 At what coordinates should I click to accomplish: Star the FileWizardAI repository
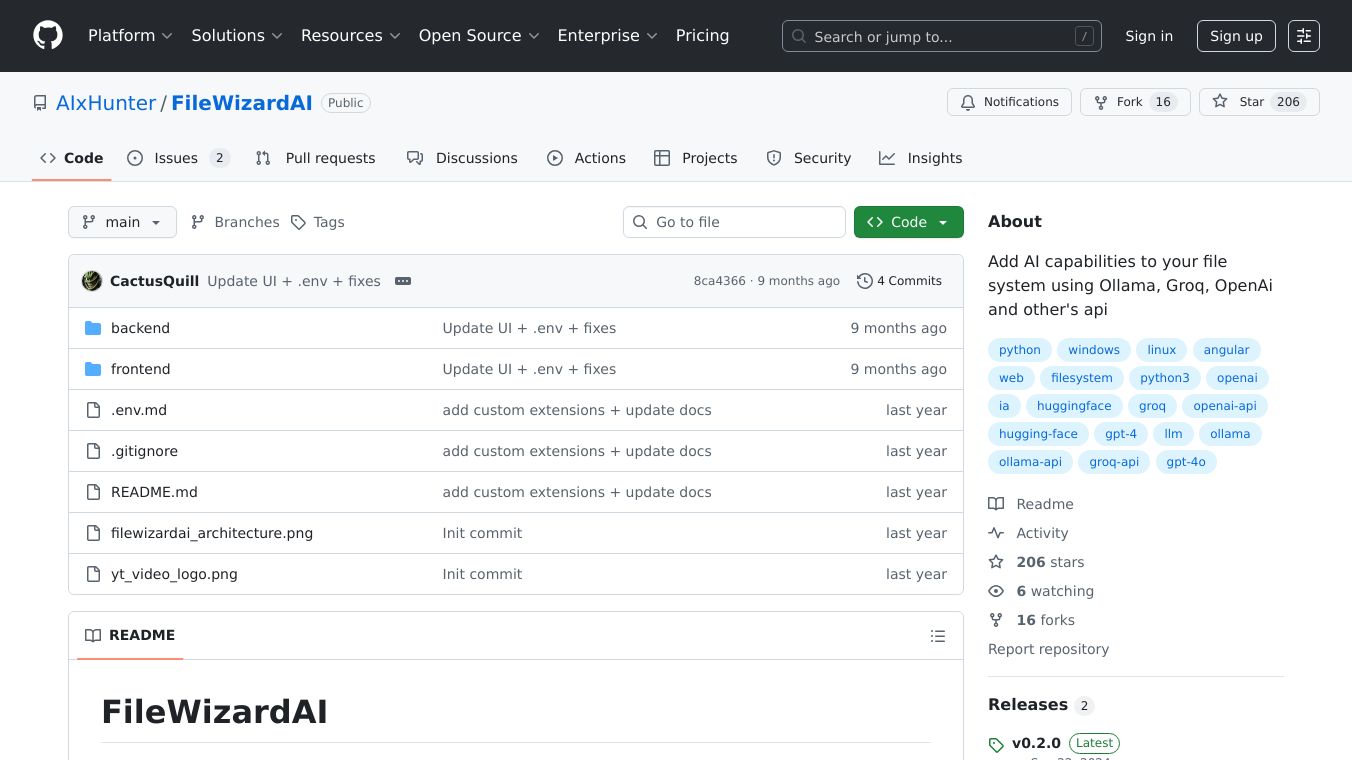(1240, 102)
